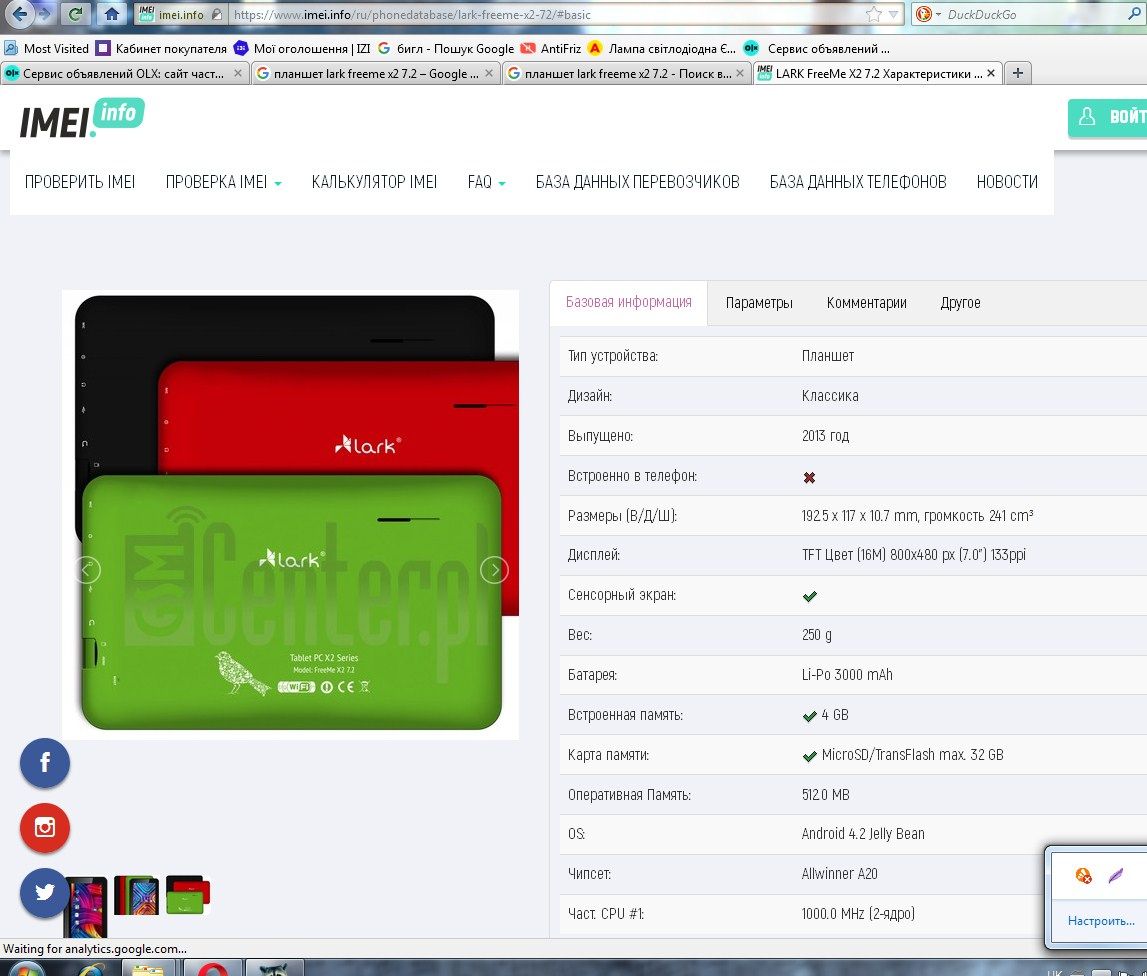Share the page on Twitter

pos(45,893)
